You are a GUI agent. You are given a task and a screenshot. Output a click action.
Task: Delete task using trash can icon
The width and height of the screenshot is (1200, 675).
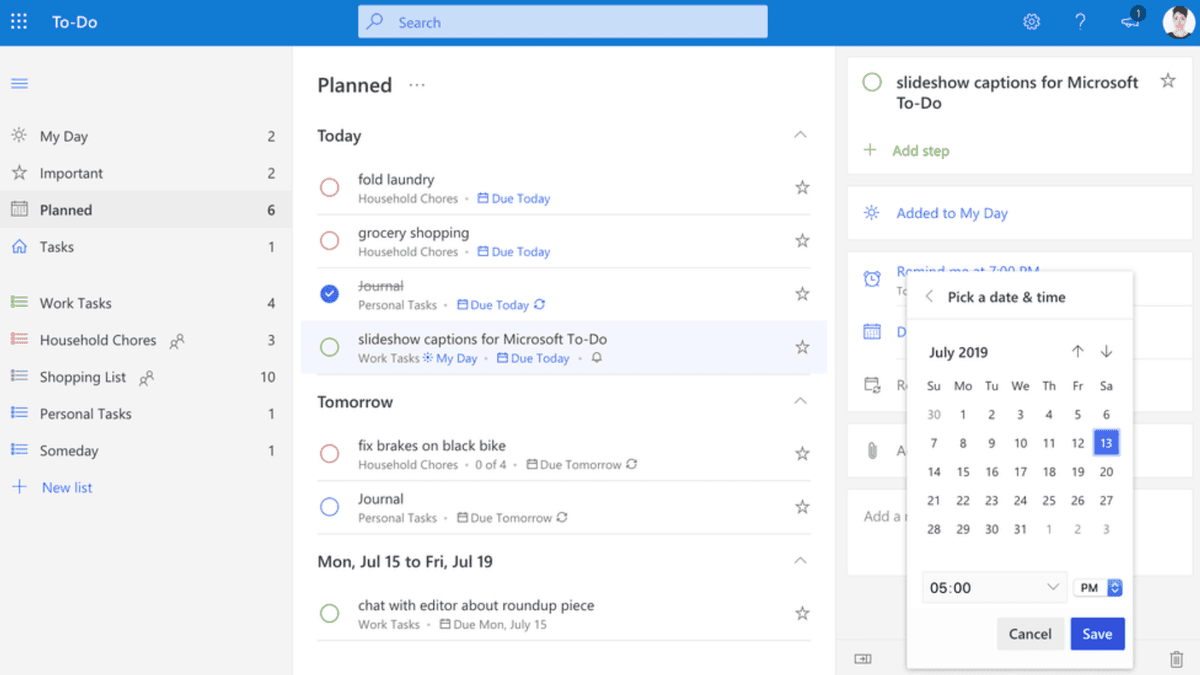[x=1176, y=659]
